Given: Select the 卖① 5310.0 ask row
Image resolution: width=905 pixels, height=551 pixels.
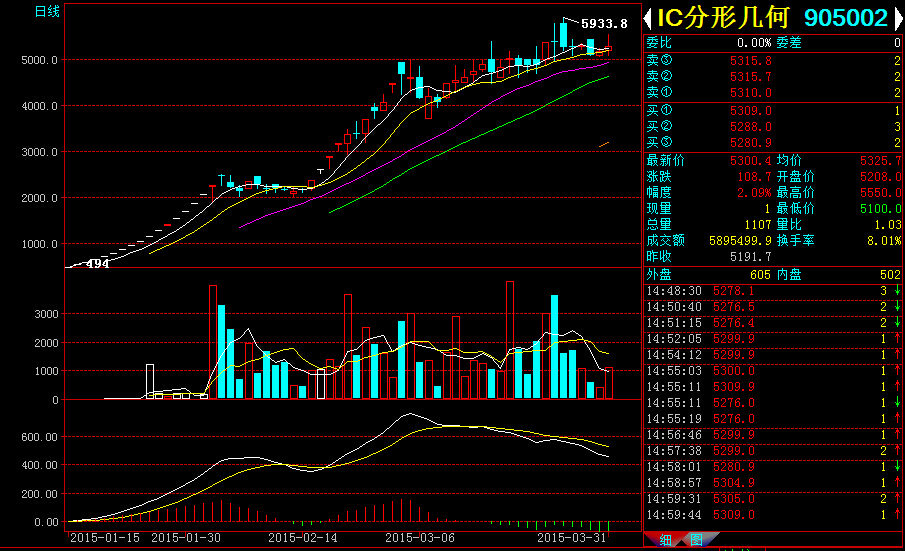Looking at the screenshot, I should (x=773, y=92).
